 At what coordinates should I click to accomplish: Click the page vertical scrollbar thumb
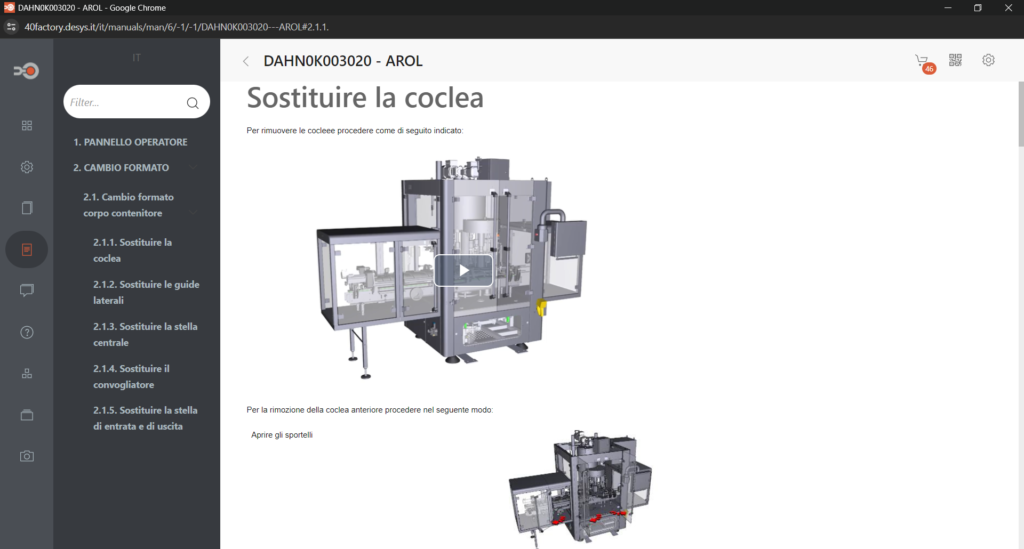point(1021,114)
